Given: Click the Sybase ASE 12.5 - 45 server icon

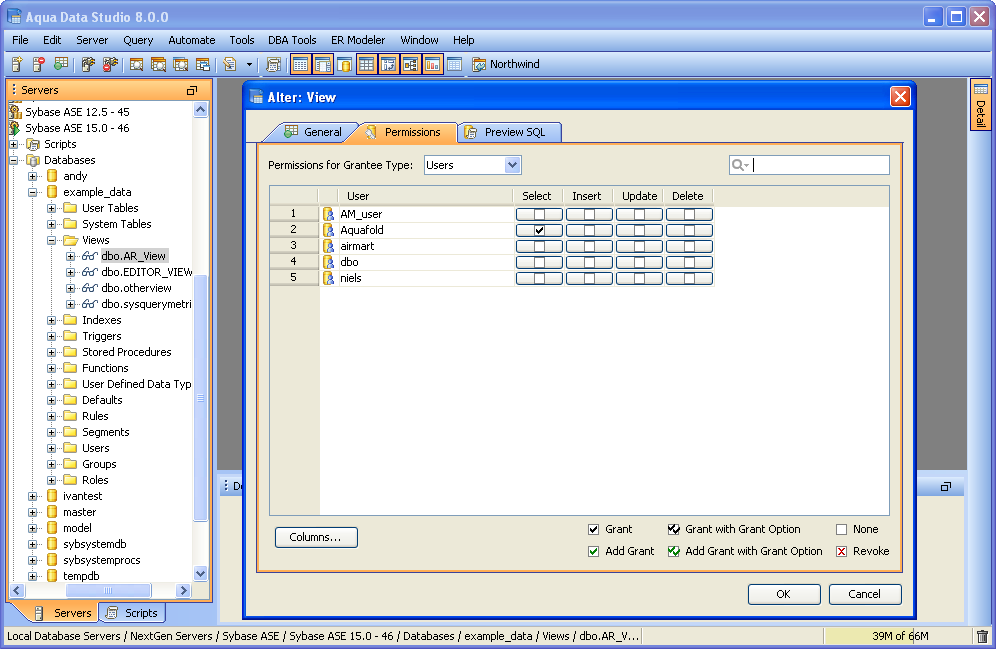Looking at the screenshot, I should (15, 112).
